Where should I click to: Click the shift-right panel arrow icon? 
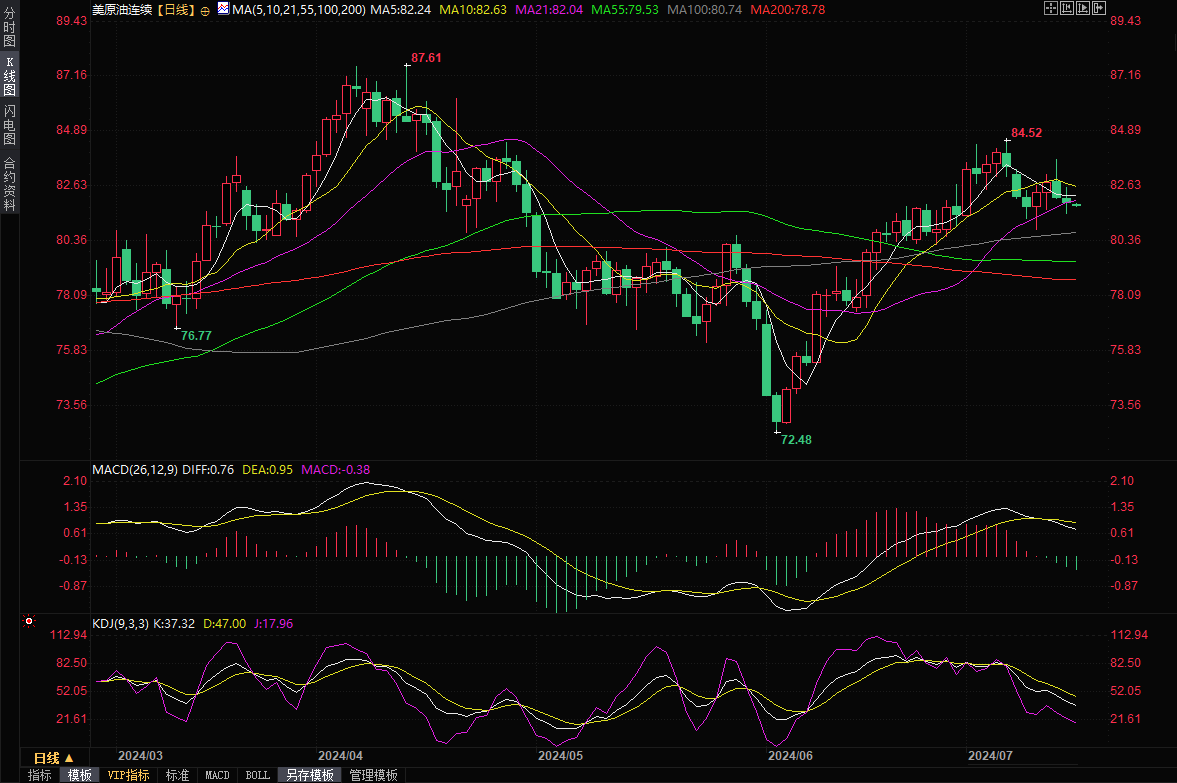(x=1101, y=9)
